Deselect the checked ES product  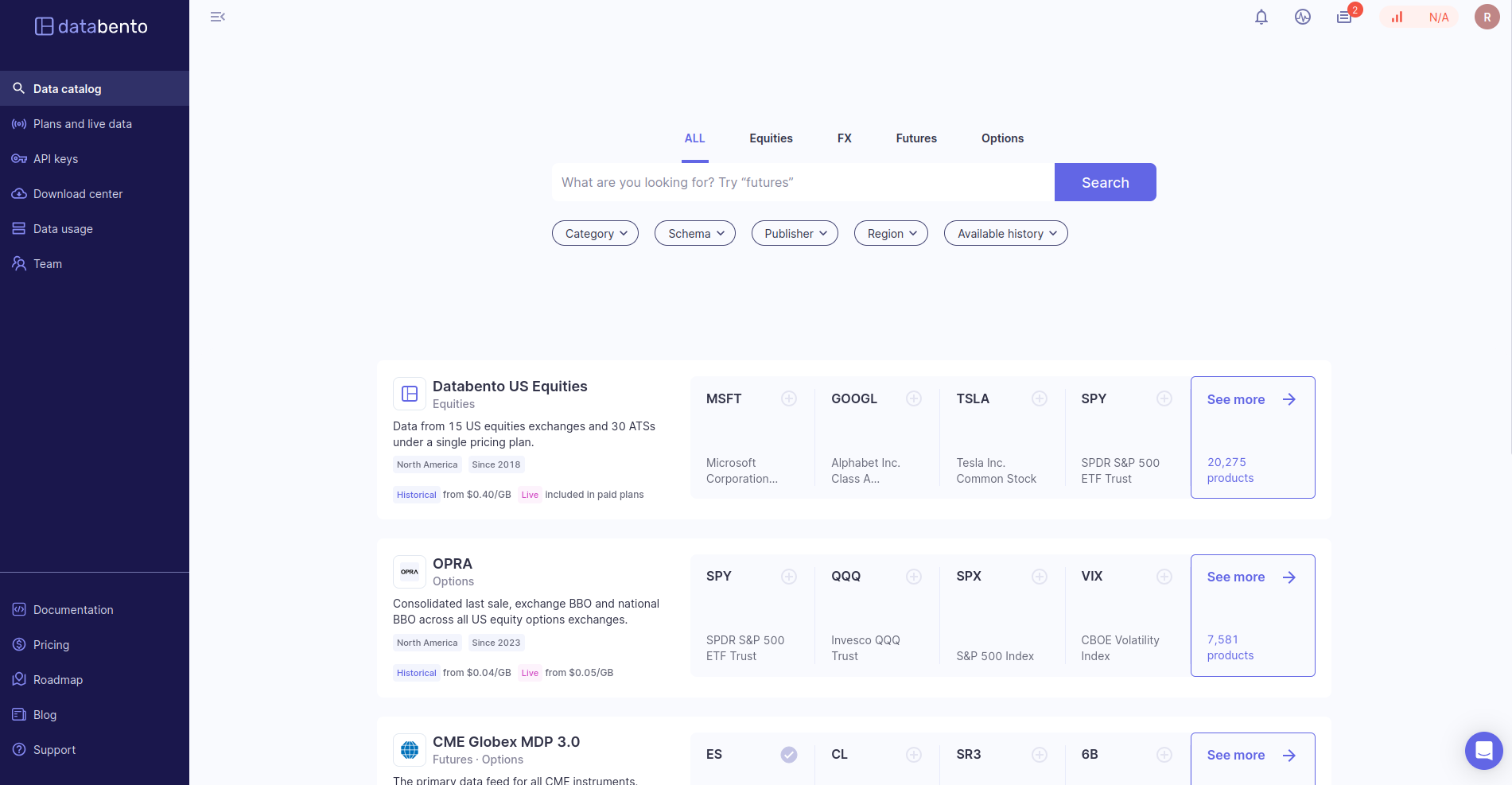click(x=788, y=755)
